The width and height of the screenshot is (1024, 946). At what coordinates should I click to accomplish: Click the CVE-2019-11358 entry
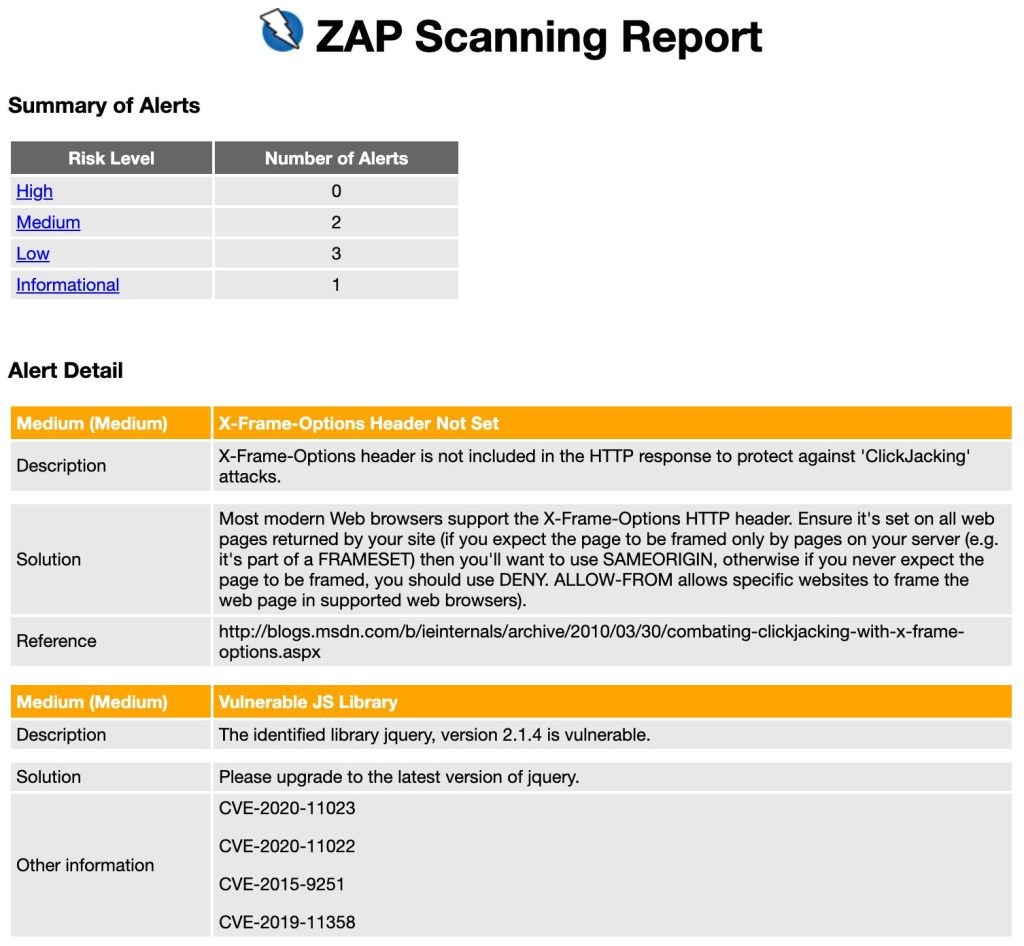[x=286, y=922]
